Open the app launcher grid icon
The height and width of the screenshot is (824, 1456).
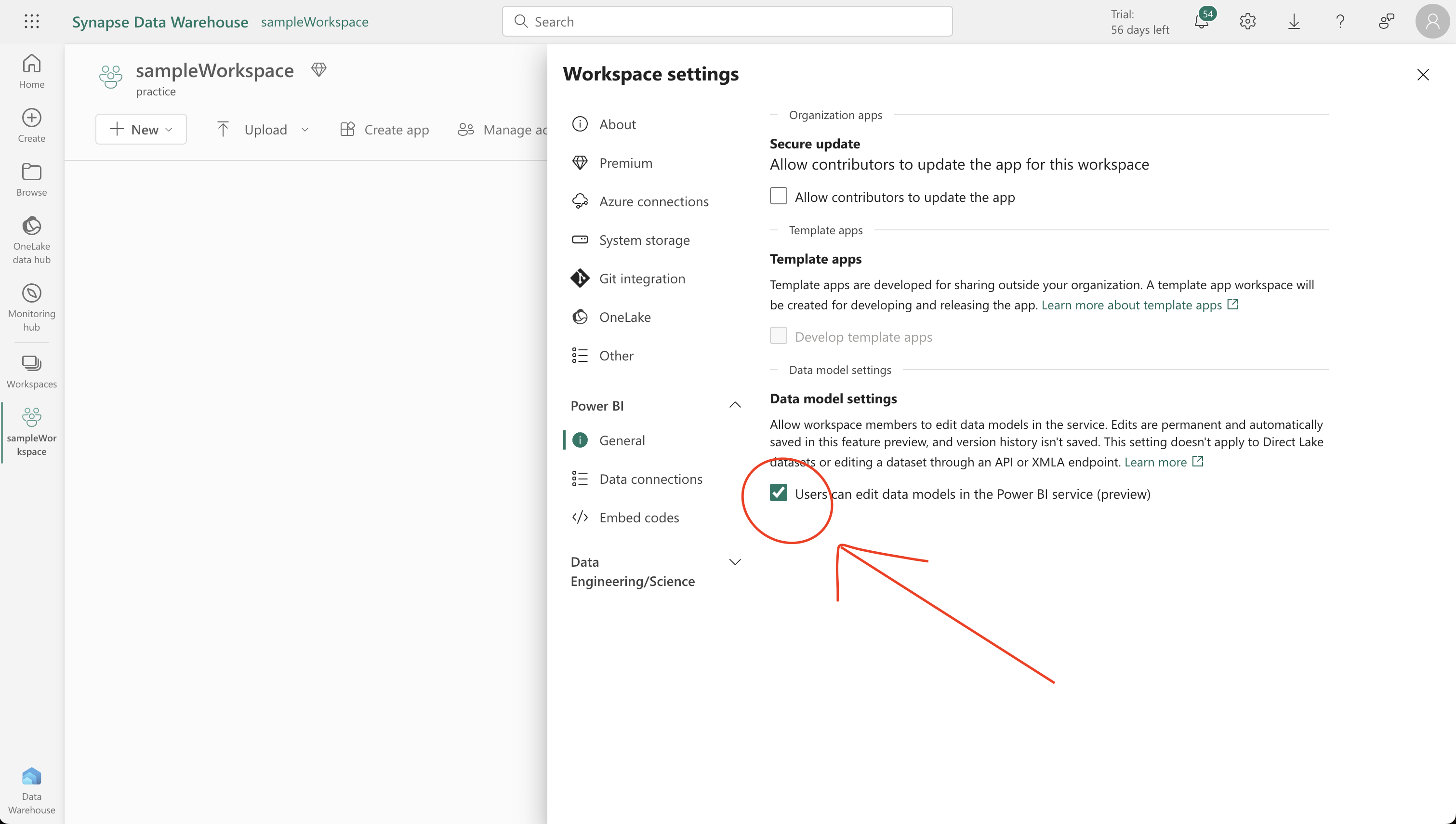tap(32, 22)
